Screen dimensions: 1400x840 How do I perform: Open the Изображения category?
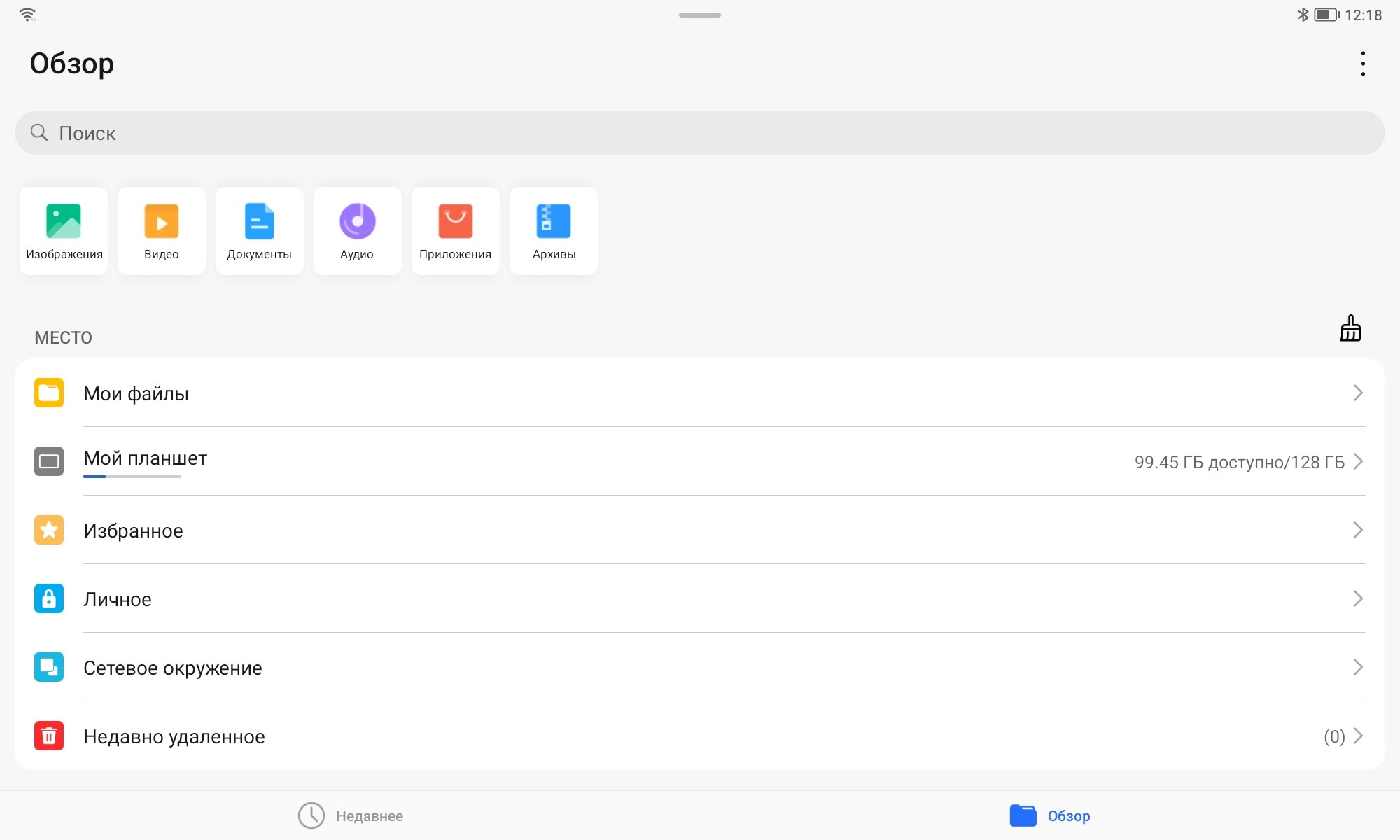[x=64, y=231]
